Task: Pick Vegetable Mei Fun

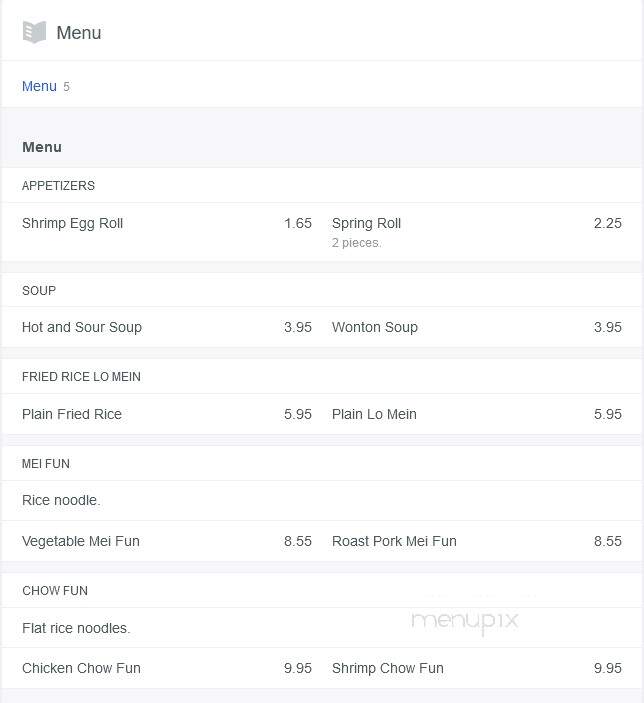Action: [81, 541]
